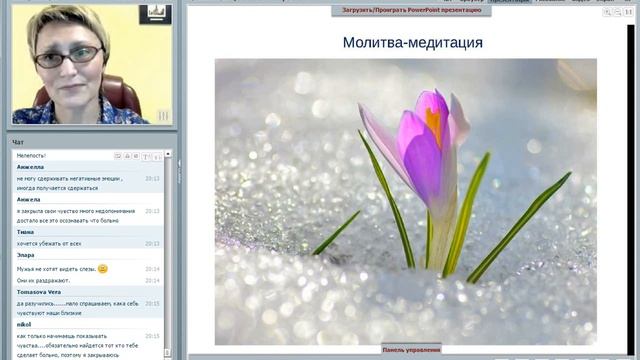Viewport: 640px width, 360px height.
Task: Zoom in on the presentation slide
Action: tap(607, 12)
